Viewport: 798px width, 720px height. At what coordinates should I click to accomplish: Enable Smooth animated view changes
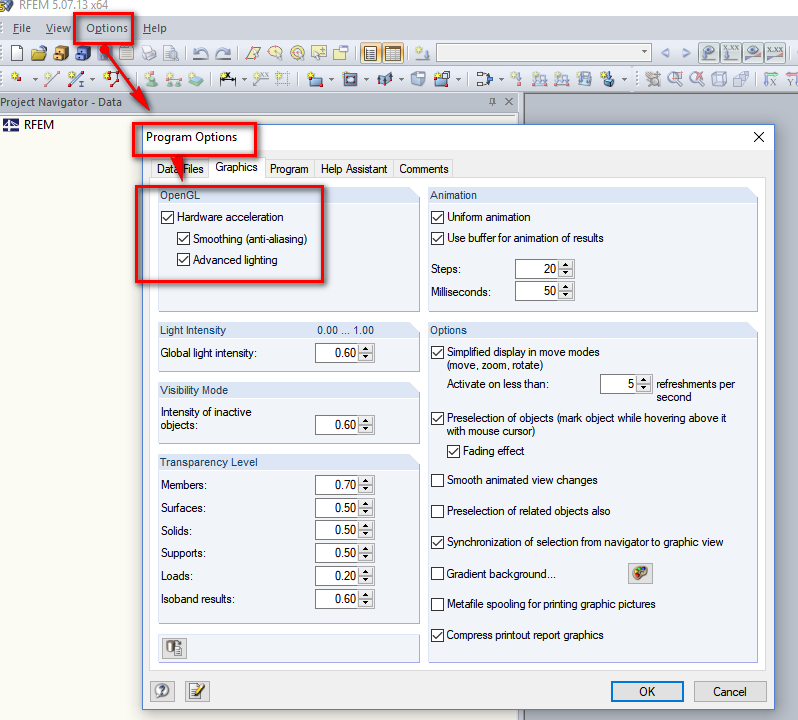coord(437,480)
